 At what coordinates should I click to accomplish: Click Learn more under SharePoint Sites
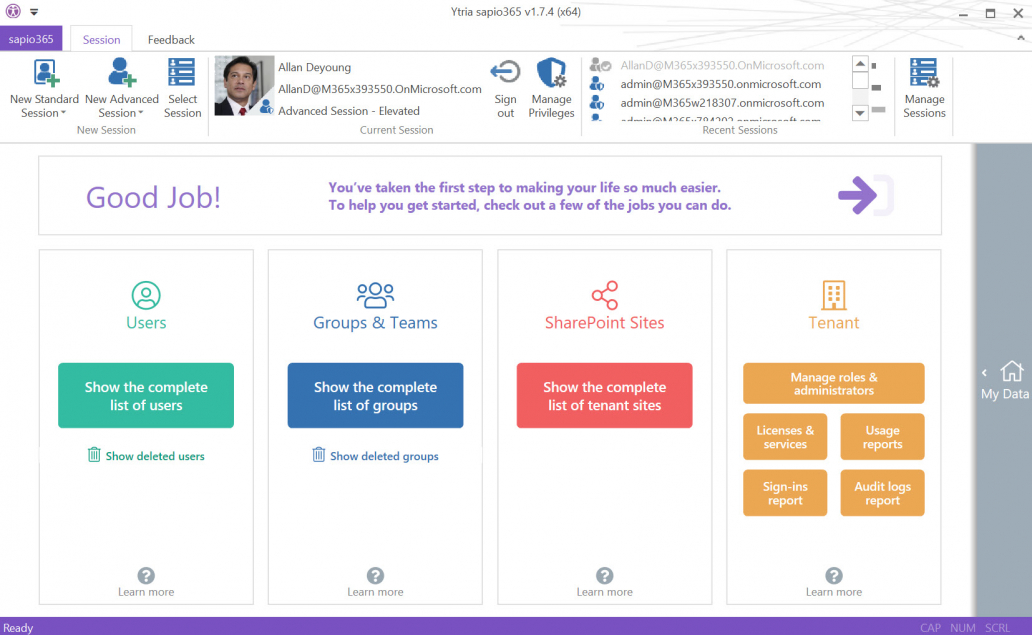[604, 592]
